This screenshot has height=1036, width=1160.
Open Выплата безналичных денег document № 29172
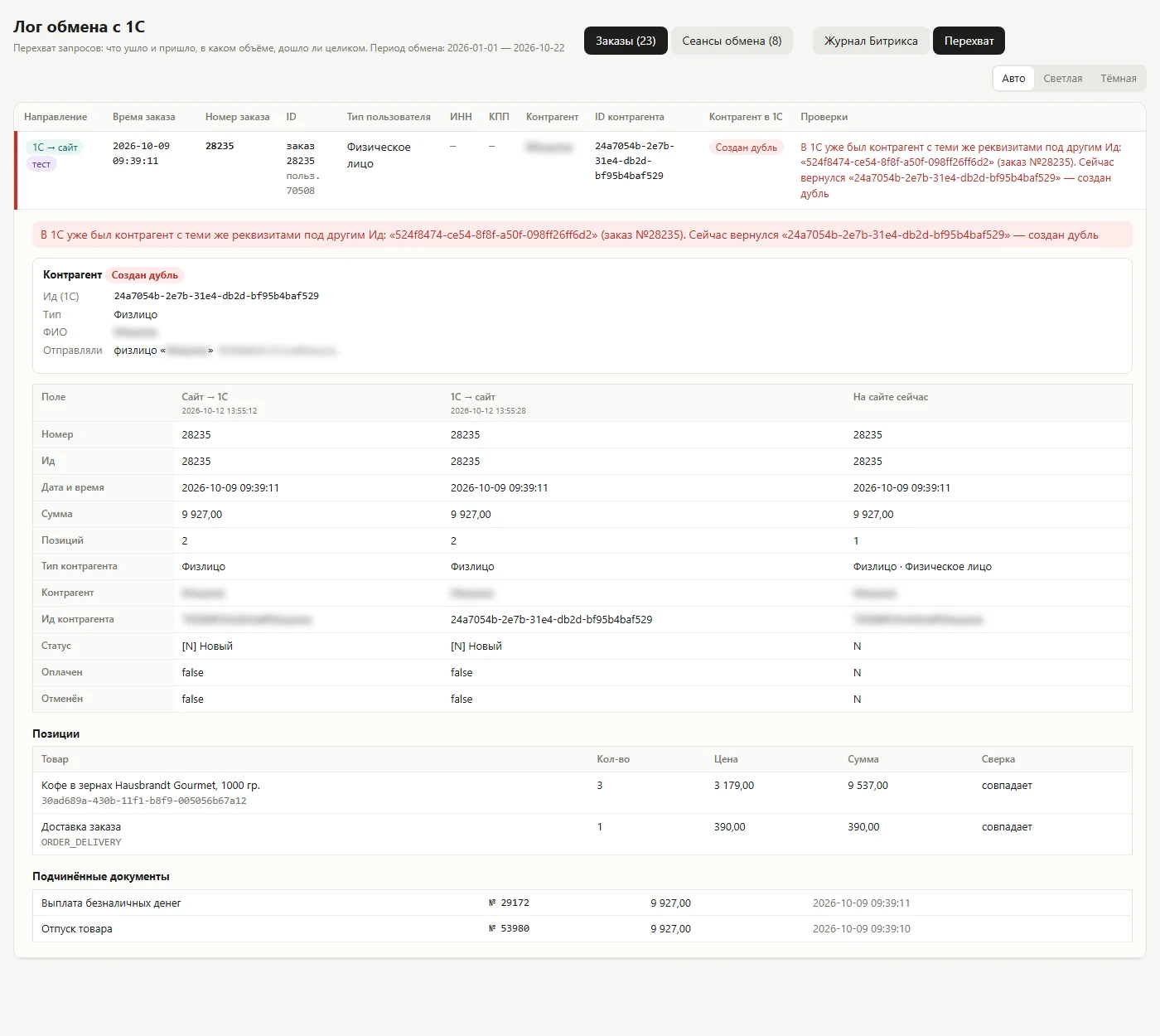582,903
